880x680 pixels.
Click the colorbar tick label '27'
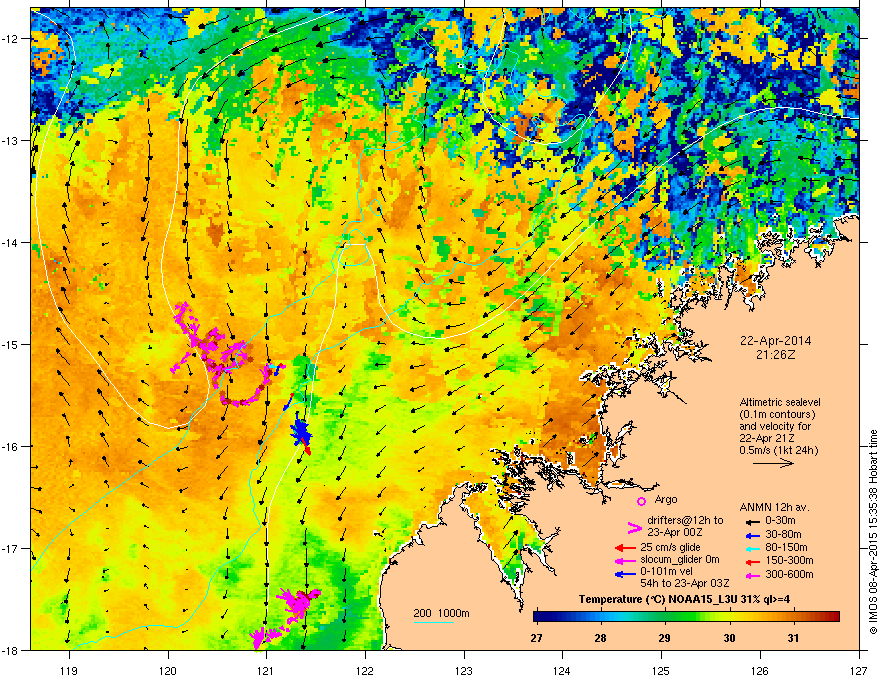click(x=537, y=638)
